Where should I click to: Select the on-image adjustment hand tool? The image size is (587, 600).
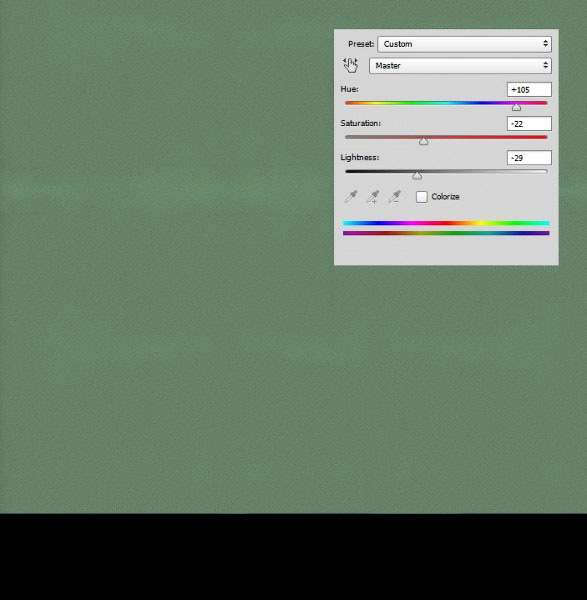[351, 65]
